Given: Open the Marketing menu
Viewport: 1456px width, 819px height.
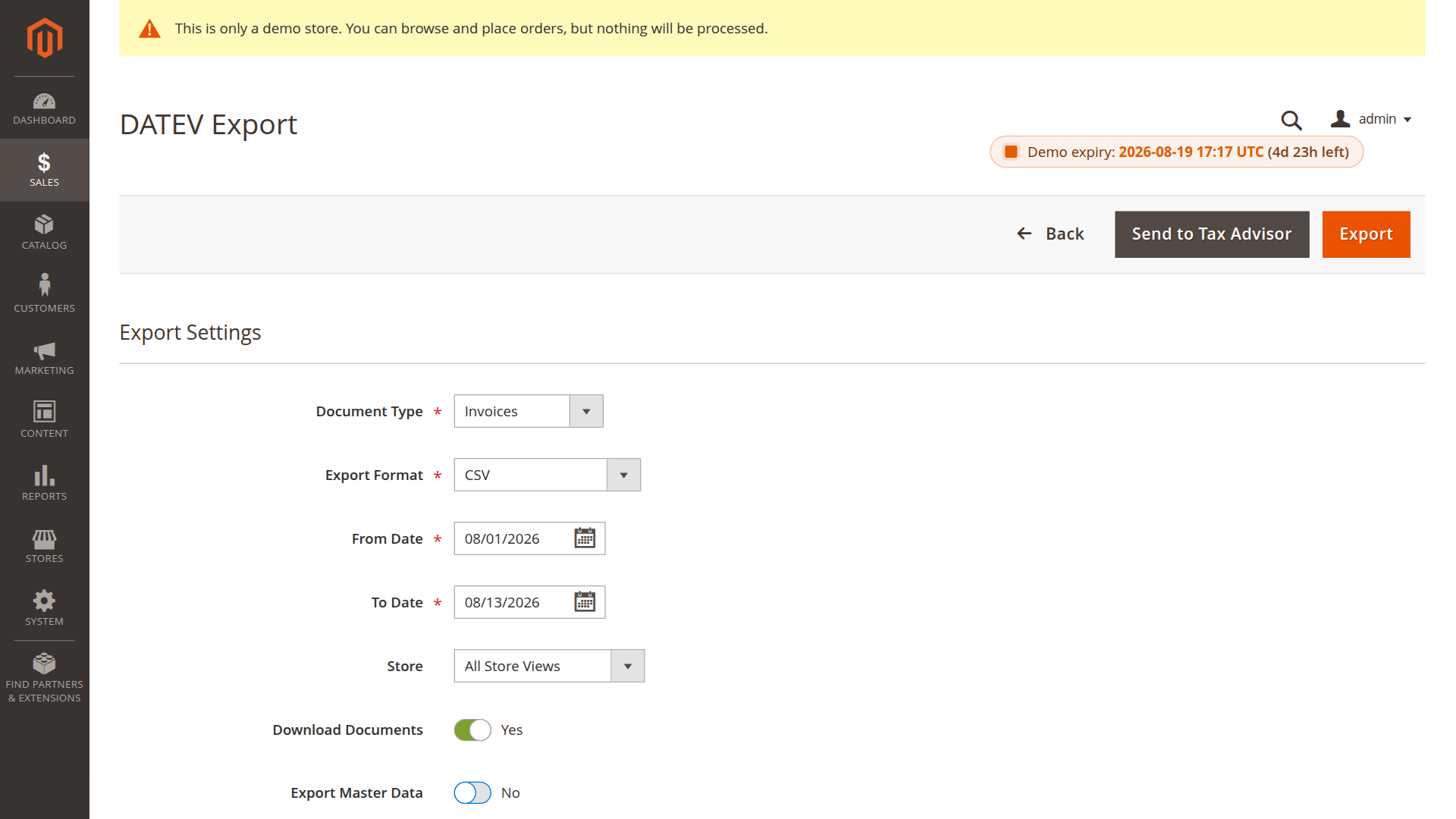Looking at the screenshot, I should pyautogui.click(x=44, y=358).
